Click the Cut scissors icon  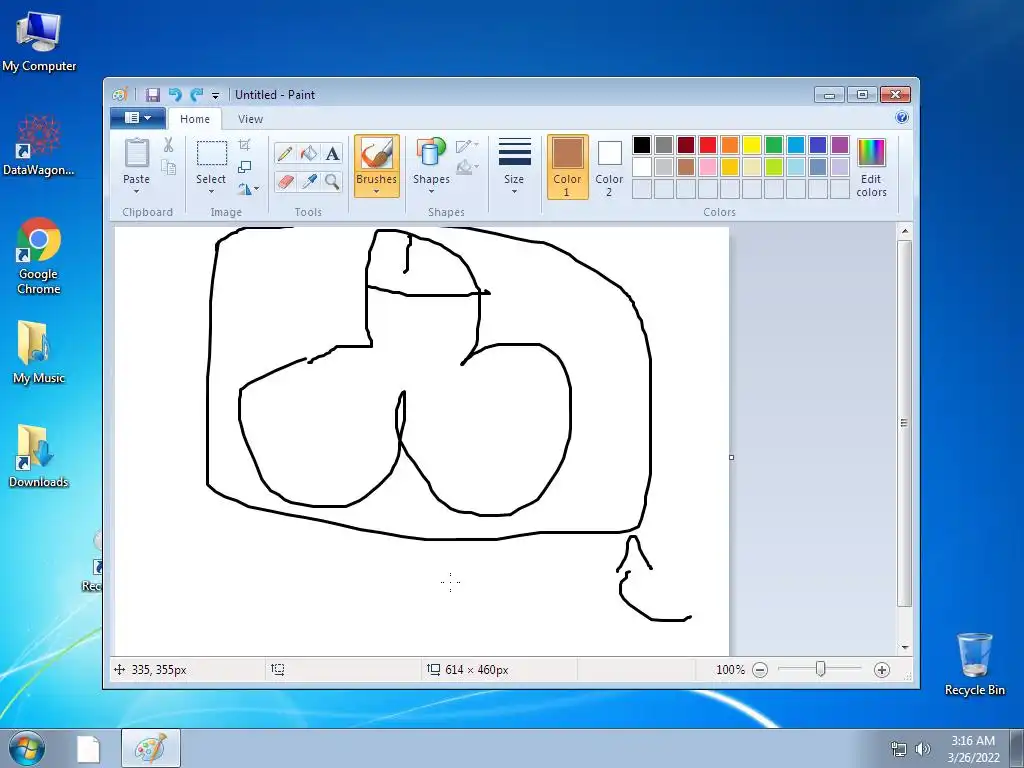168,145
